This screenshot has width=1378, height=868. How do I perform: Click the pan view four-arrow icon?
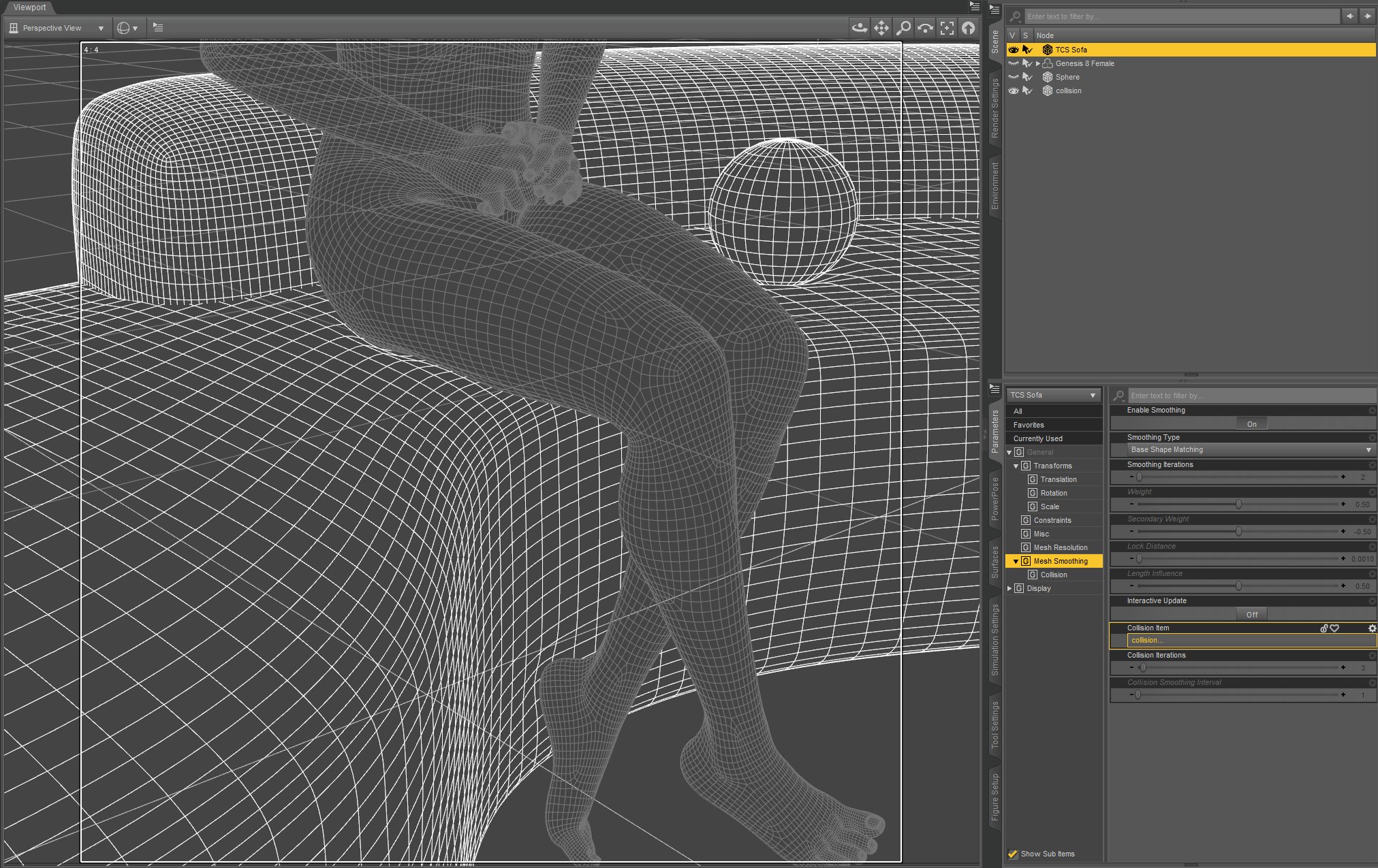(881, 28)
